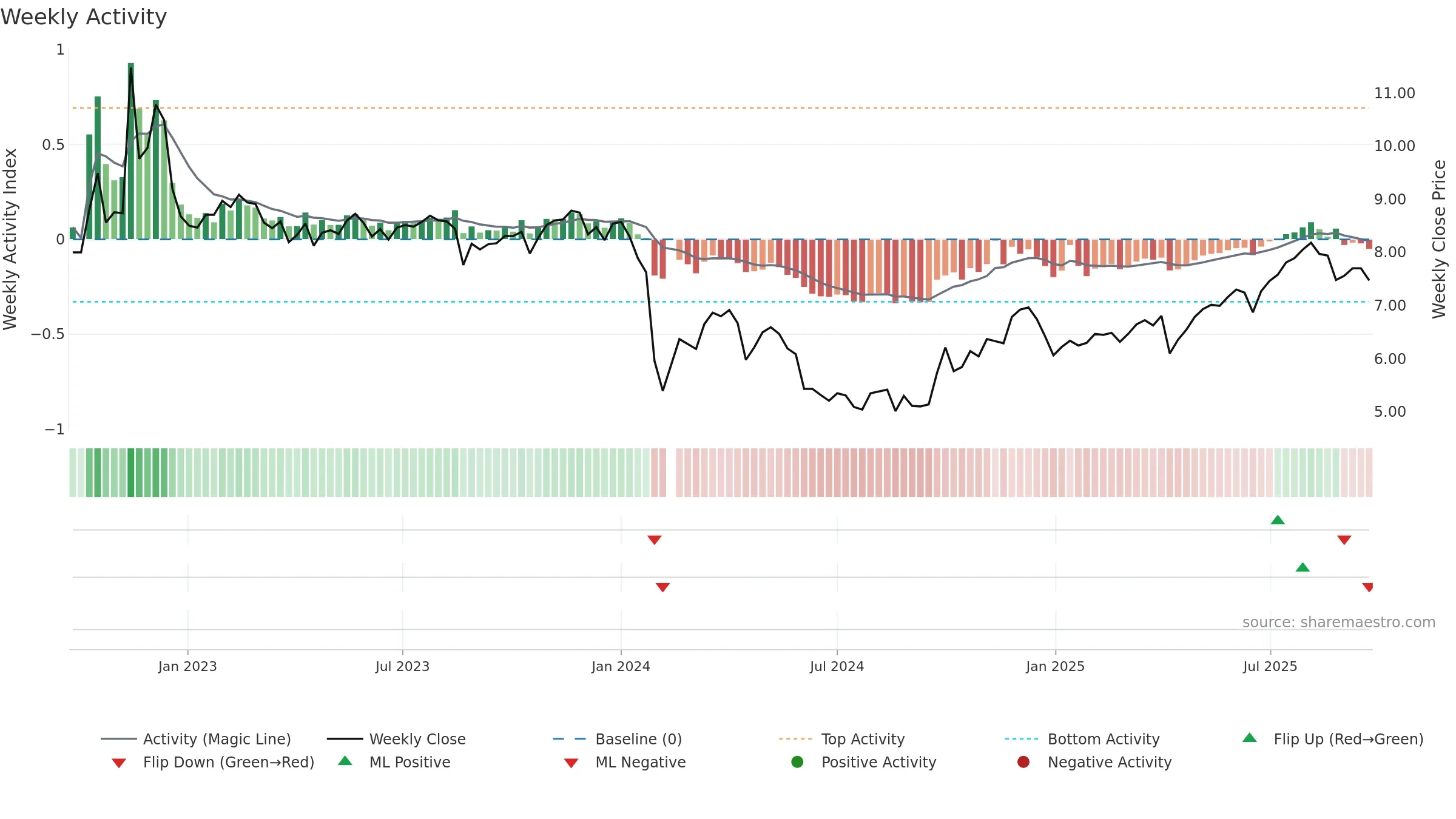Click the green ML positive marker after Jul 2025 second row
The image size is (1456, 819).
(1303, 567)
